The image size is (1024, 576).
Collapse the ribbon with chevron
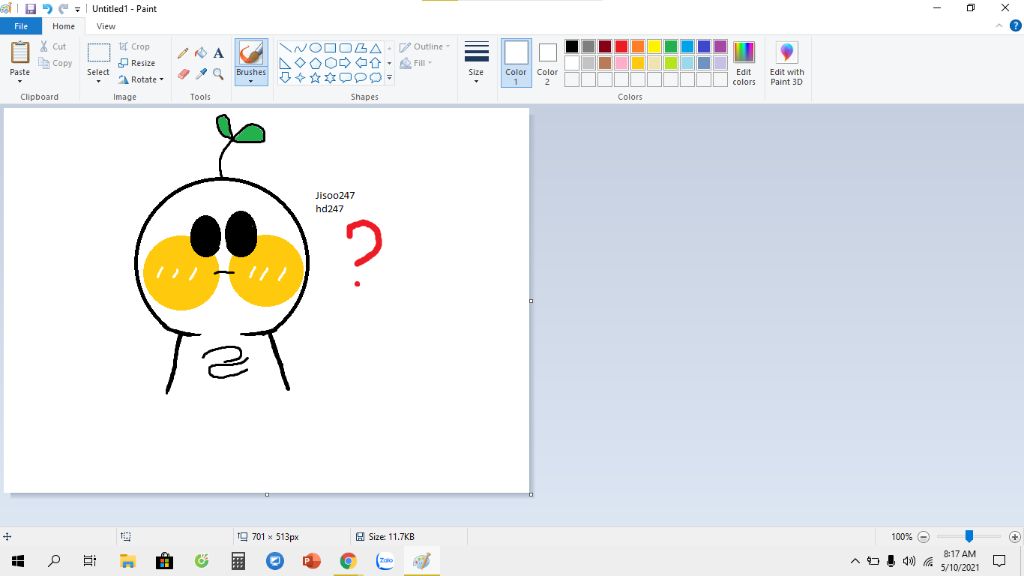[x=999, y=26]
